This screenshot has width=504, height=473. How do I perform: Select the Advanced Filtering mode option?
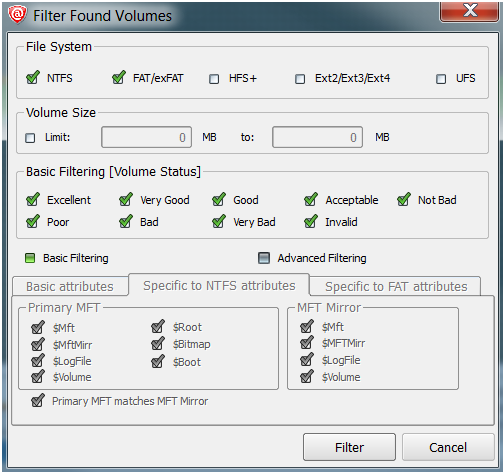(x=264, y=258)
